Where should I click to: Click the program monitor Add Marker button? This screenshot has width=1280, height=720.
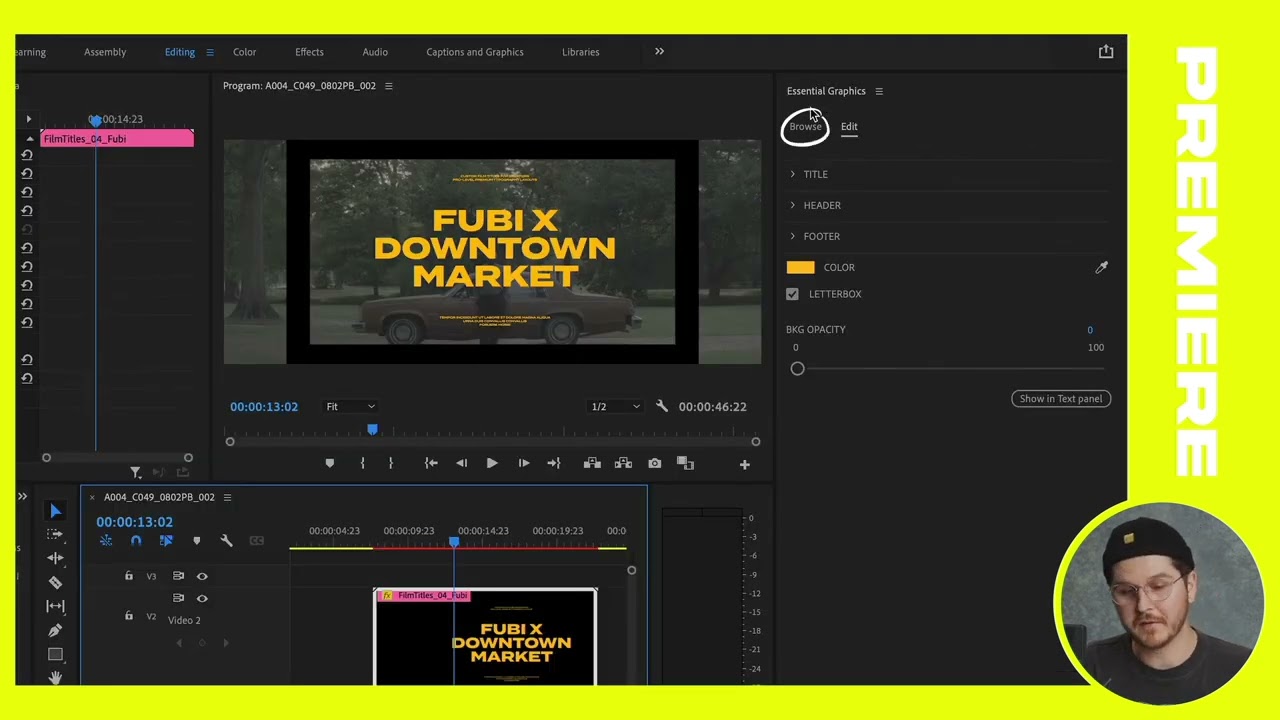click(x=329, y=463)
